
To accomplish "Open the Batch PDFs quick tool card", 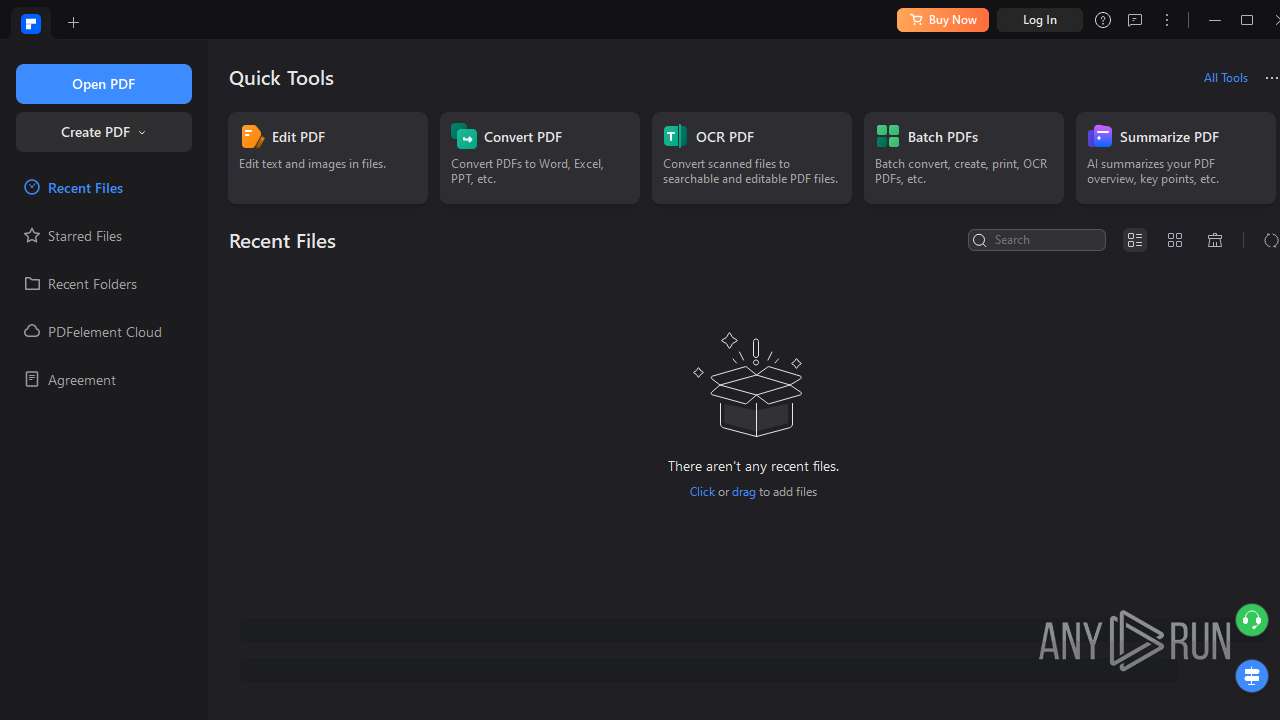I will coord(964,158).
